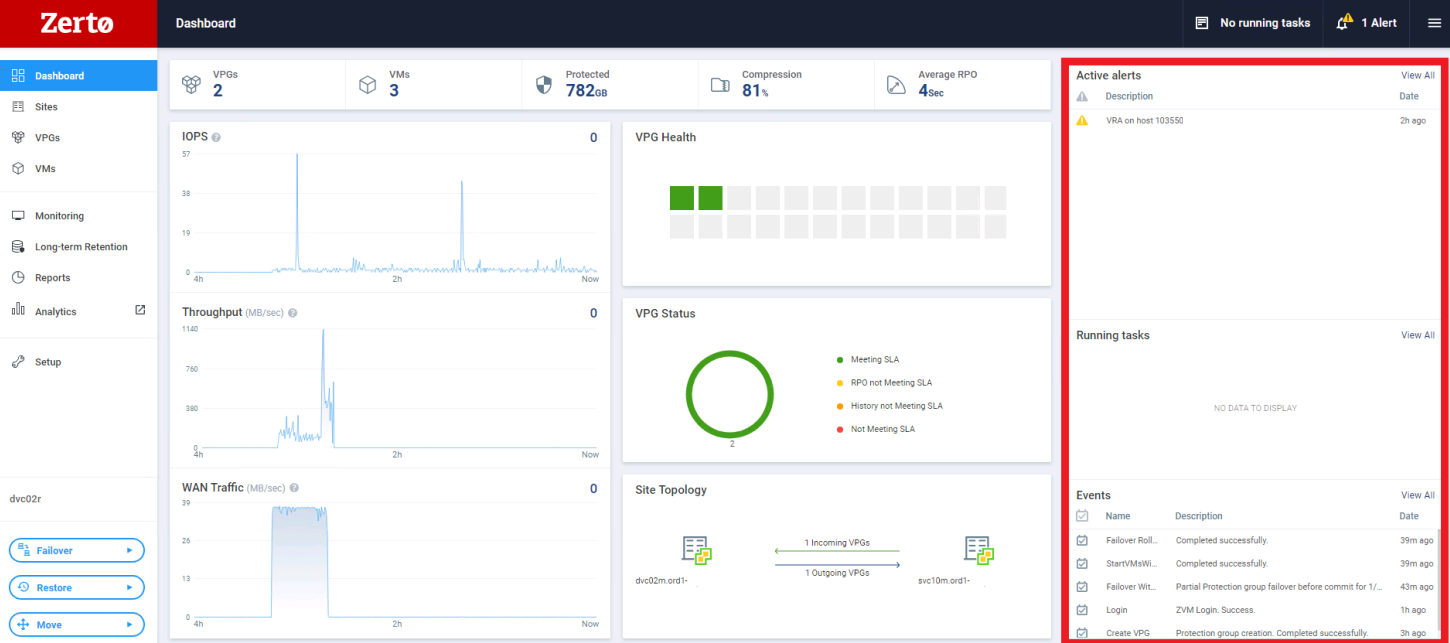The height and width of the screenshot is (643, 1450).
Task: Click the red Not Meeting SLA legend entry
Action: point(875,429)
